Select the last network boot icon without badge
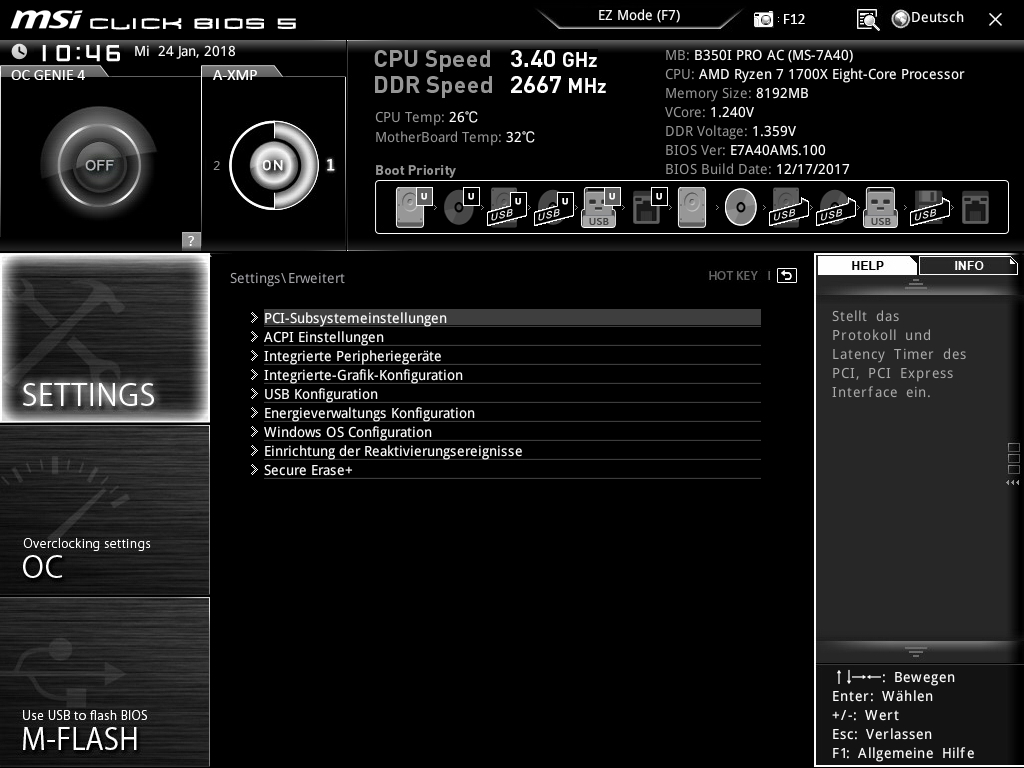 point(976,208)
